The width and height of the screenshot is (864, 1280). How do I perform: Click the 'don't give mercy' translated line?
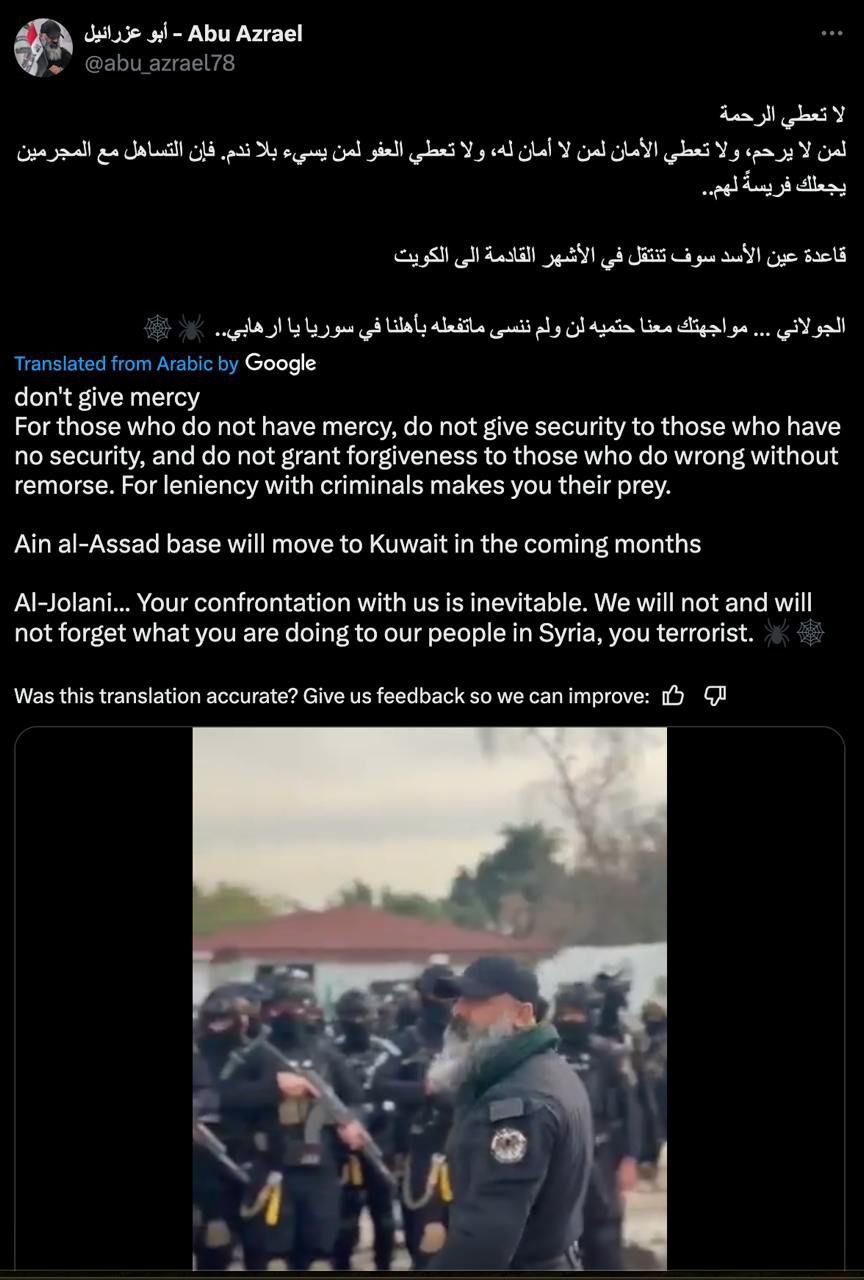(x=107, y=397)
